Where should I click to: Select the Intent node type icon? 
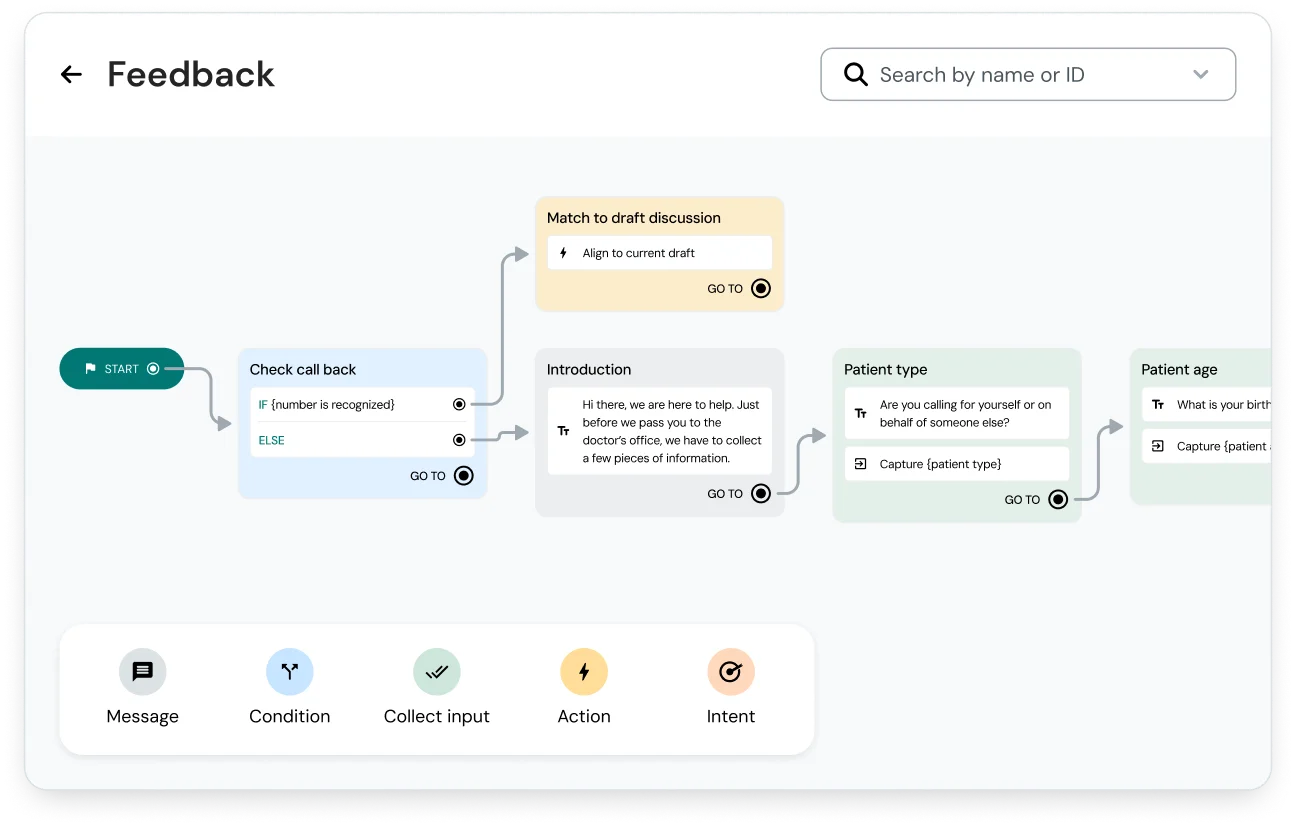[731, 672]
